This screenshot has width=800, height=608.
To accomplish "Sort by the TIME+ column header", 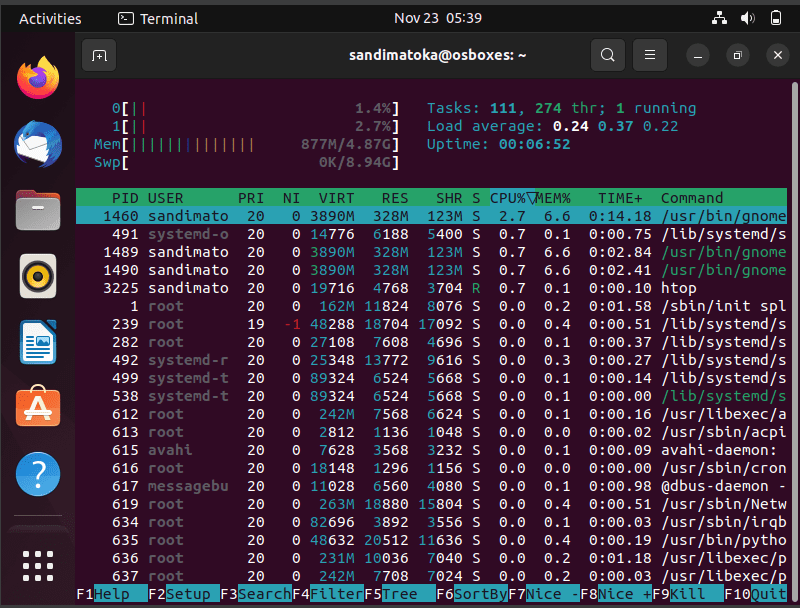I will pyautogui.click(x=620, y=198).
